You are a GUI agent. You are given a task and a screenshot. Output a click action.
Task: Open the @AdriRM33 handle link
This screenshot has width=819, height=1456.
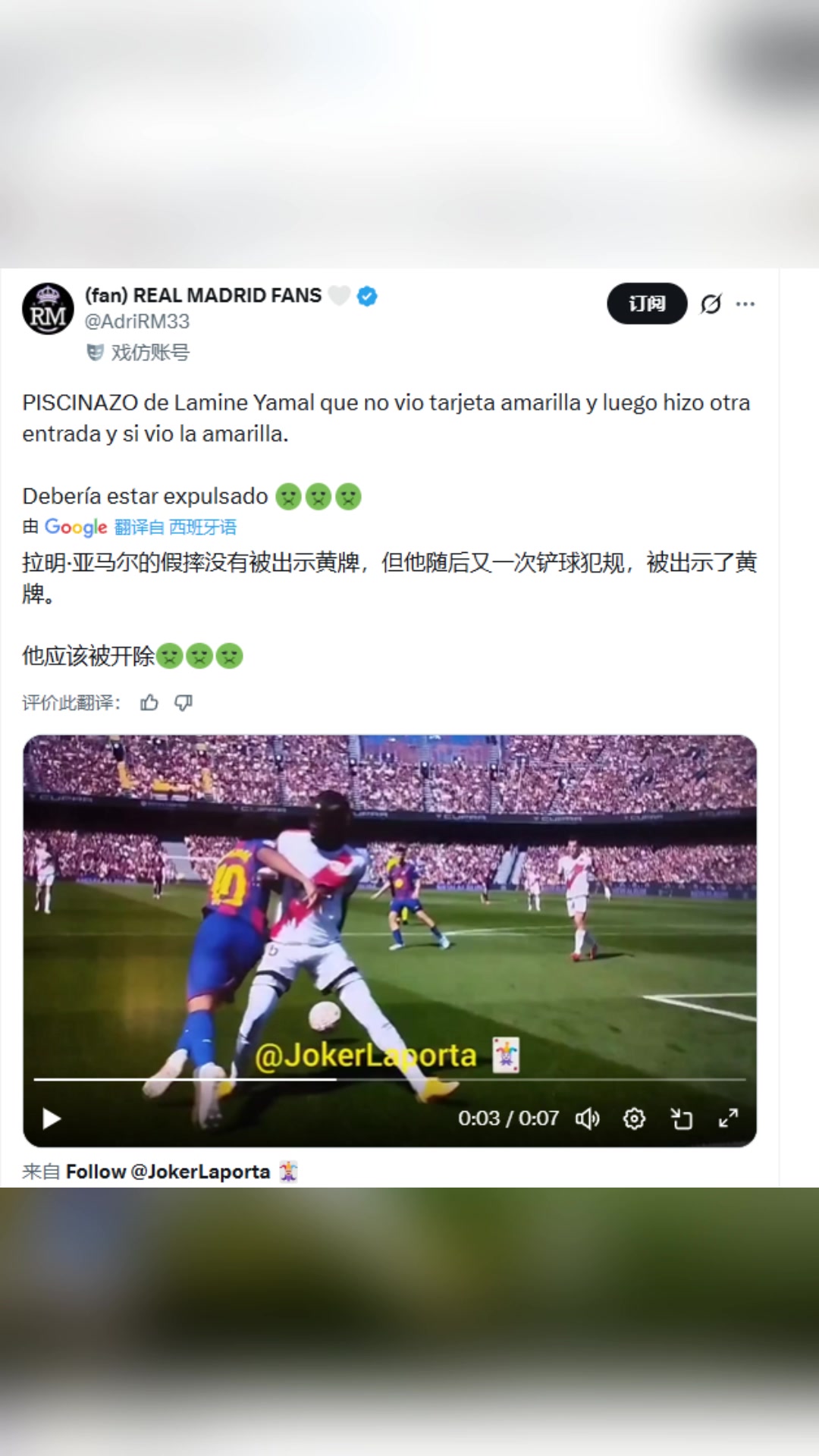(x=137, y=322)
